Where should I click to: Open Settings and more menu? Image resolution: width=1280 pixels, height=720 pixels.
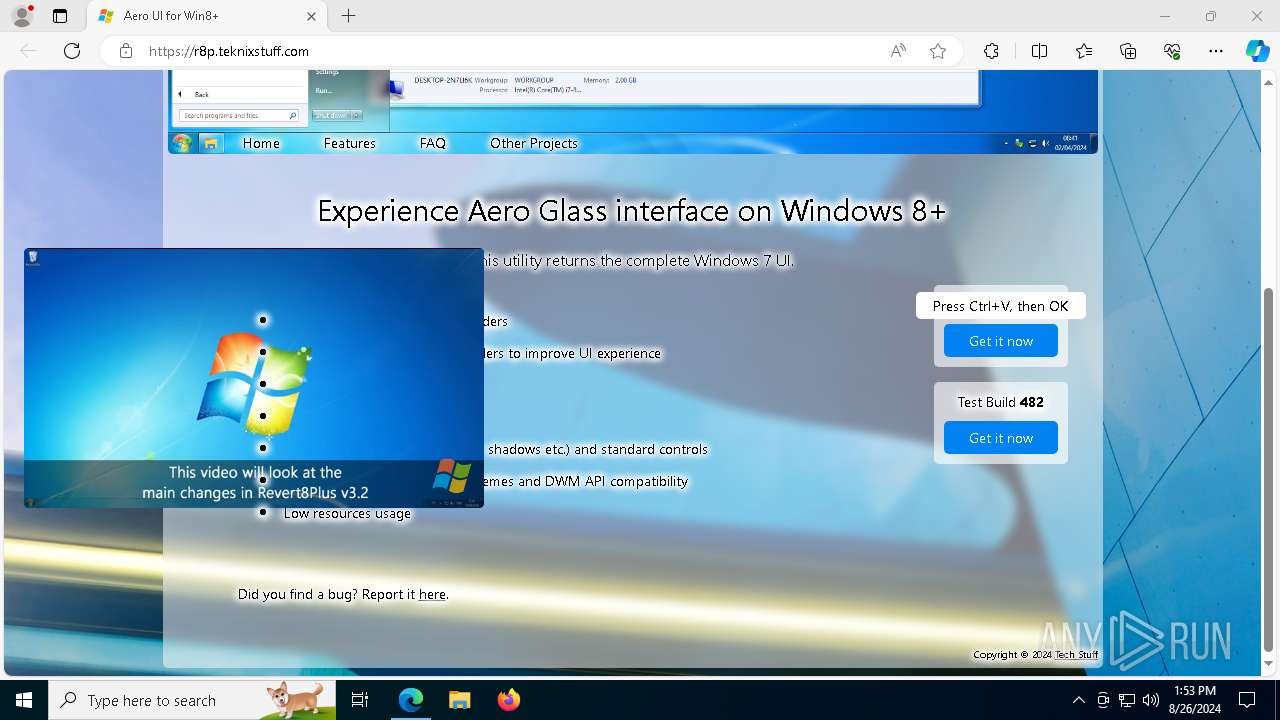click(1216, 51)
